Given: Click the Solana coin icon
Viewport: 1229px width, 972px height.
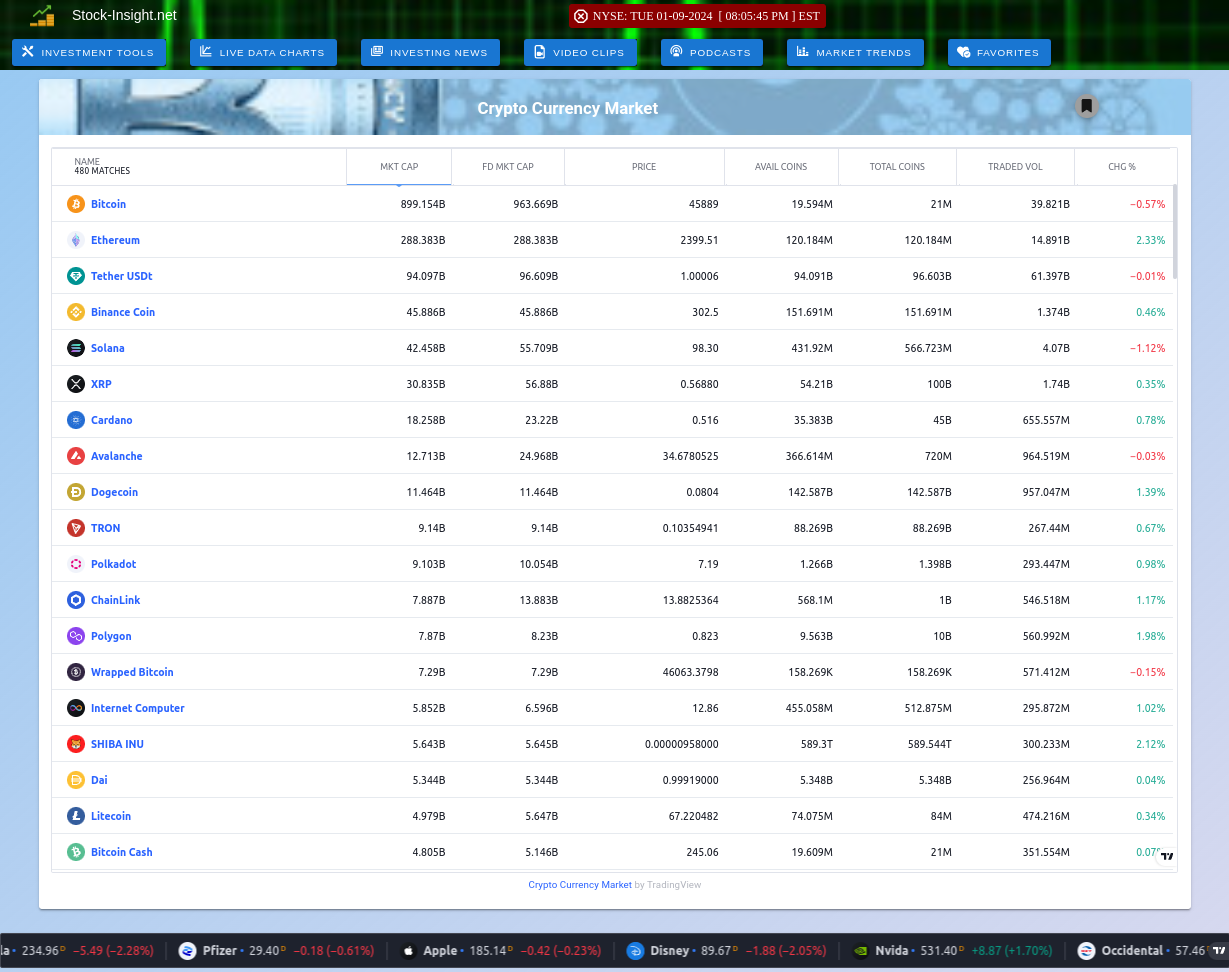Looking at the screenshot, I should point(76,348).
